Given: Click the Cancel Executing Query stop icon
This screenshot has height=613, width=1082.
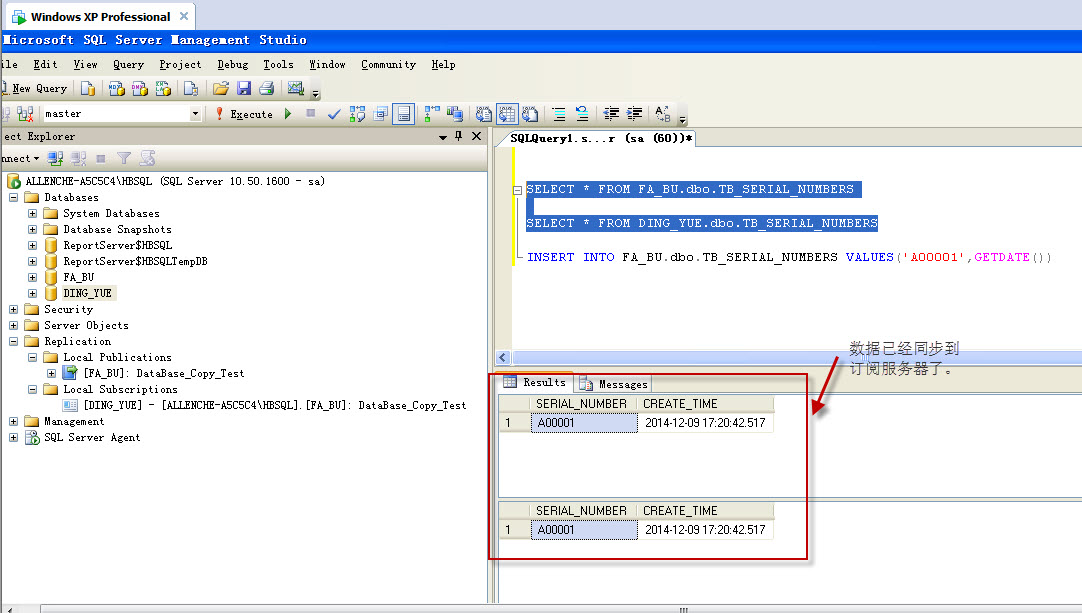Looking at the screenshot, I should (x=311, y=114).
